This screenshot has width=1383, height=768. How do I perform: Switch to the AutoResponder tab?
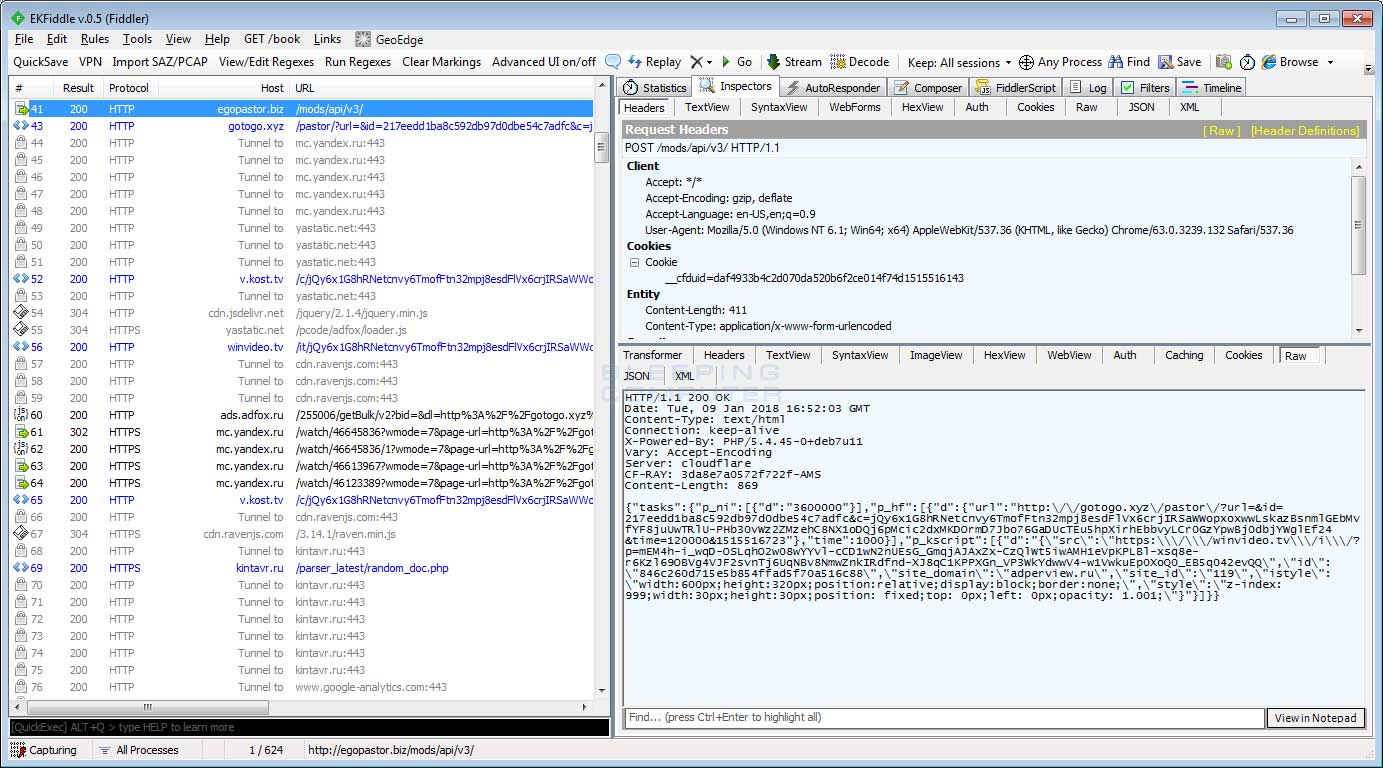click(x=832, y=88)
